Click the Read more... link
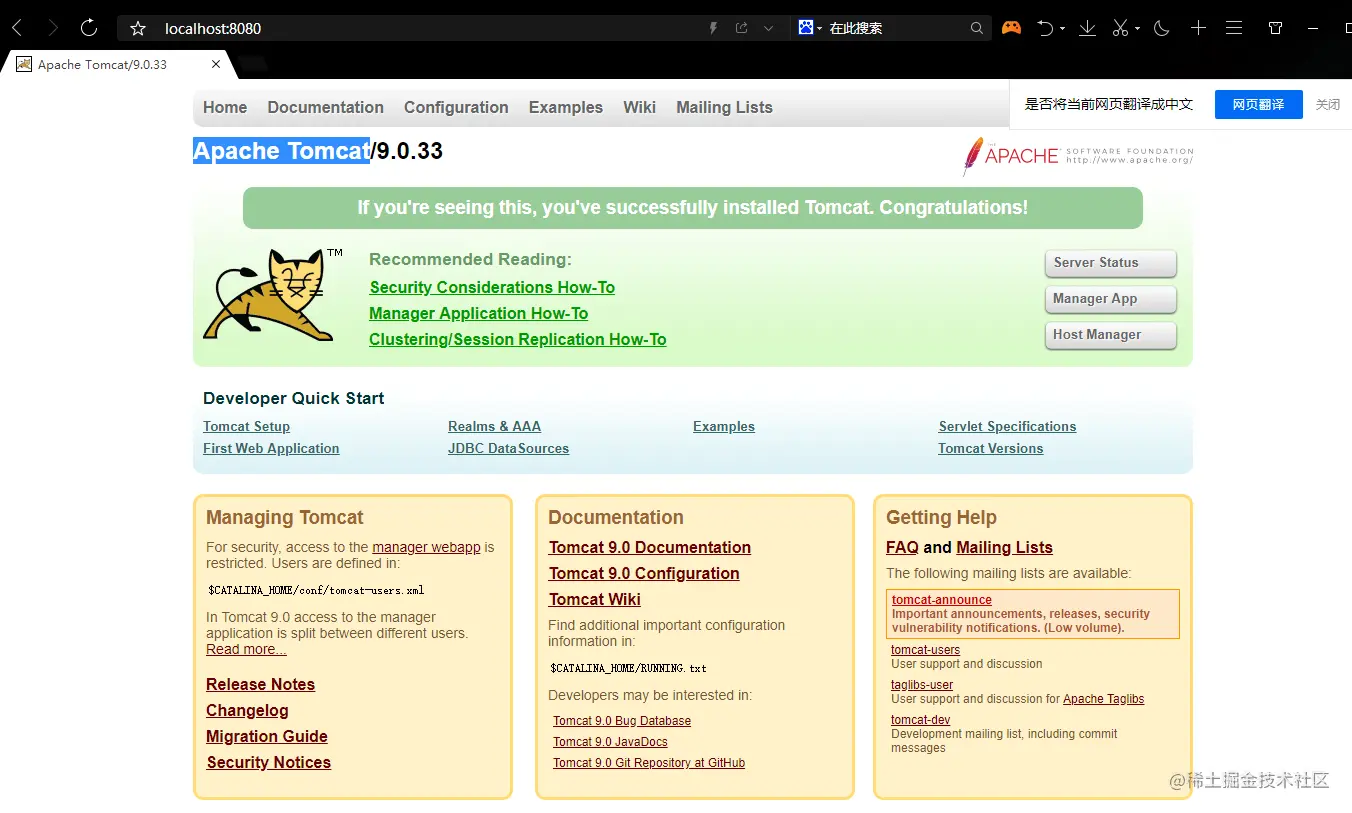Viewport: 1352px width, 813px height. (246, 649)
